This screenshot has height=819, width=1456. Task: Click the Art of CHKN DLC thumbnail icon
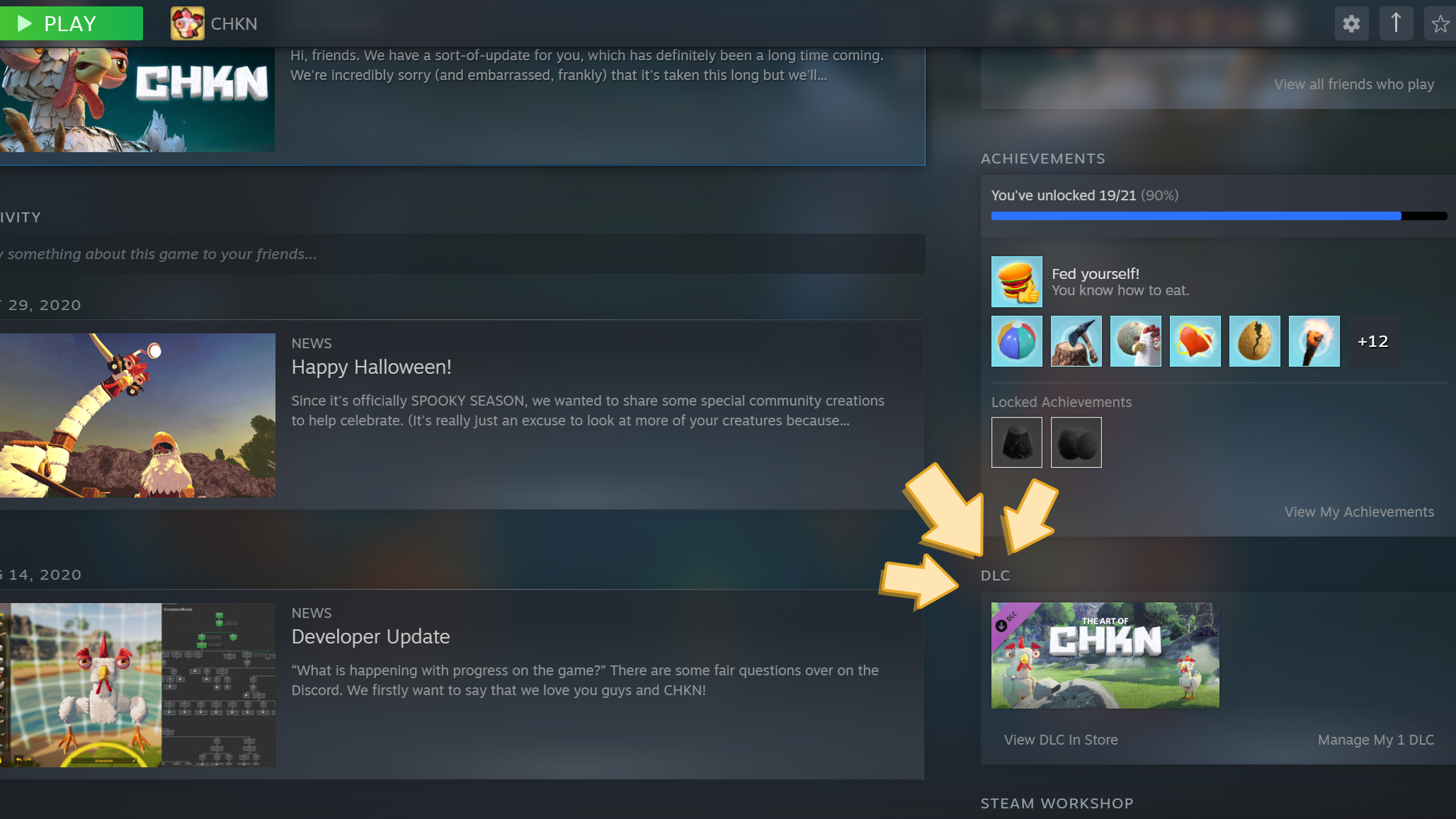point(1104,655)
